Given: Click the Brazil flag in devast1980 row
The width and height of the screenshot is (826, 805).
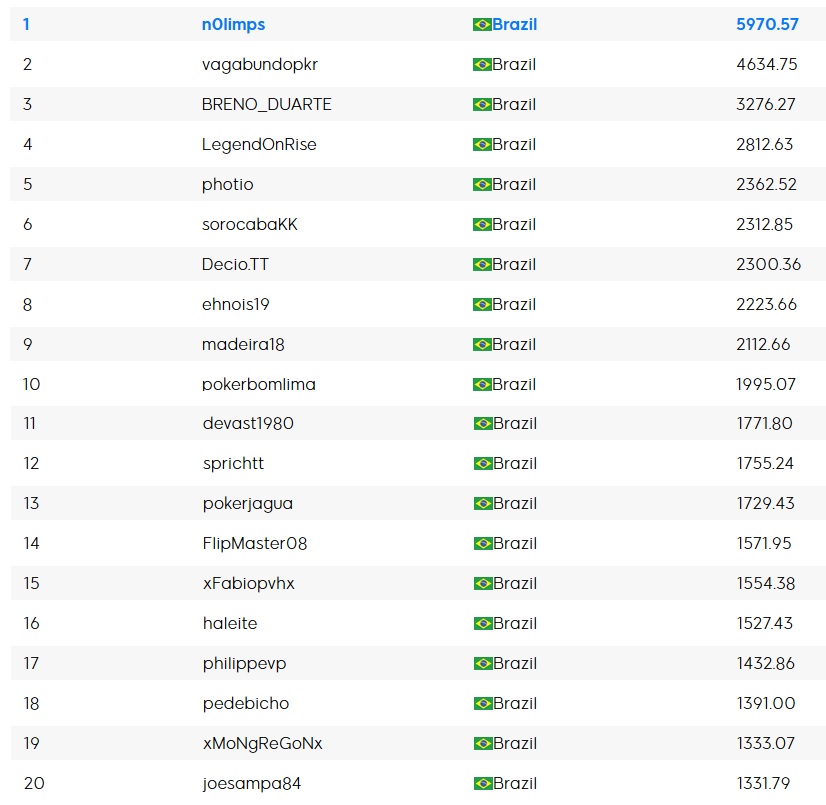Looking at the screenshot, I should 483,424.
